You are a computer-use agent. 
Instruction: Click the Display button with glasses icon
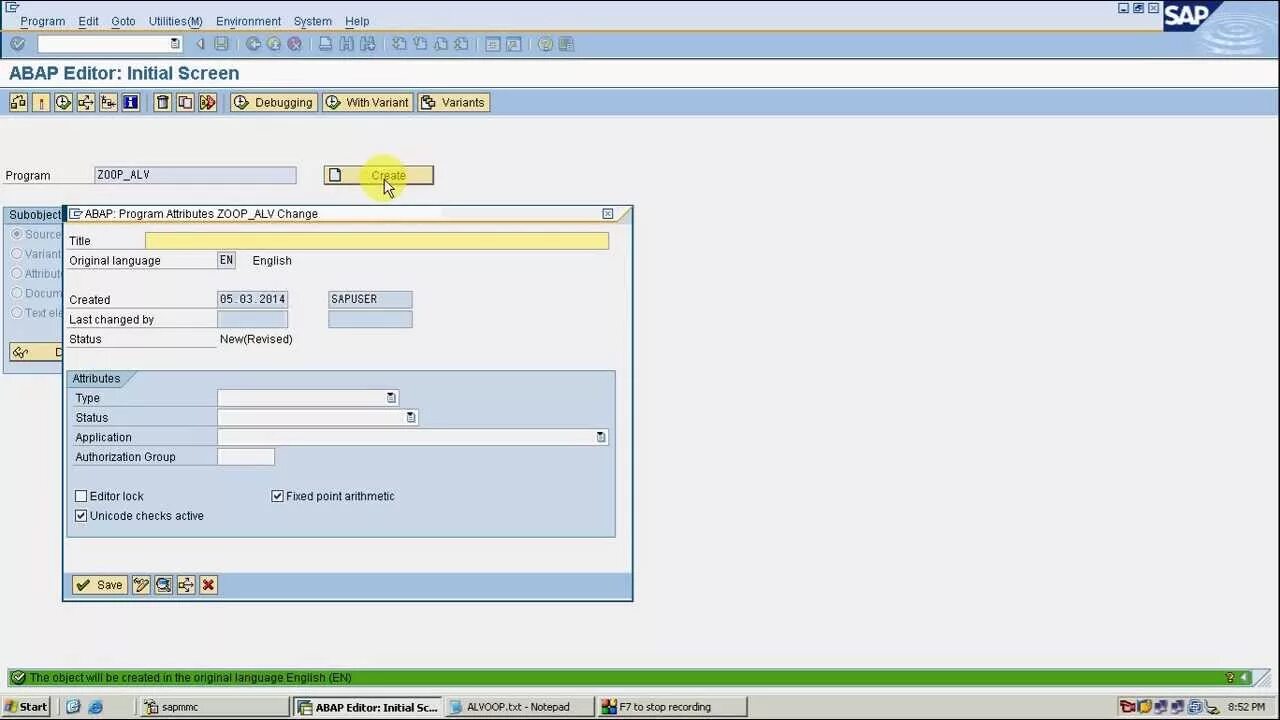pos(36,352)
